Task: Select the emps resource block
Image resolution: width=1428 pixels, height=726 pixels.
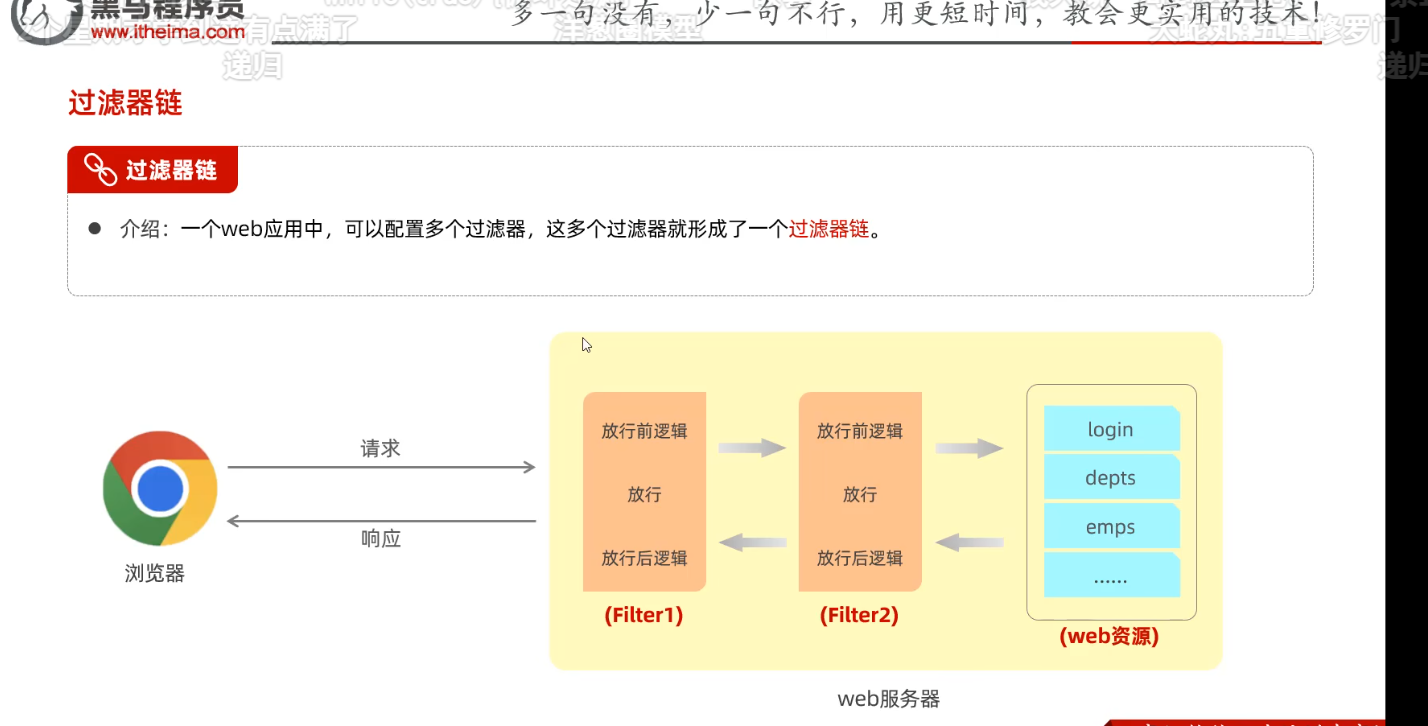Action: [x=1110, y=527]
